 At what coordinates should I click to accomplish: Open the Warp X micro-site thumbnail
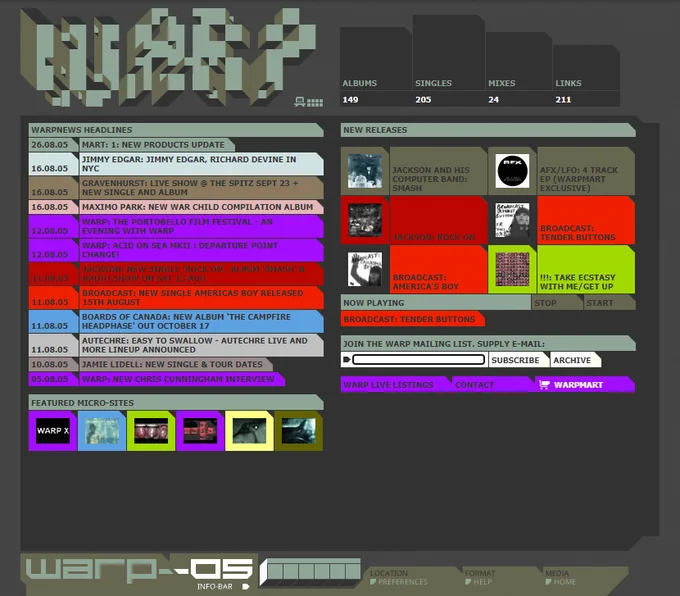pyautogui.click(x=52, y=431)
